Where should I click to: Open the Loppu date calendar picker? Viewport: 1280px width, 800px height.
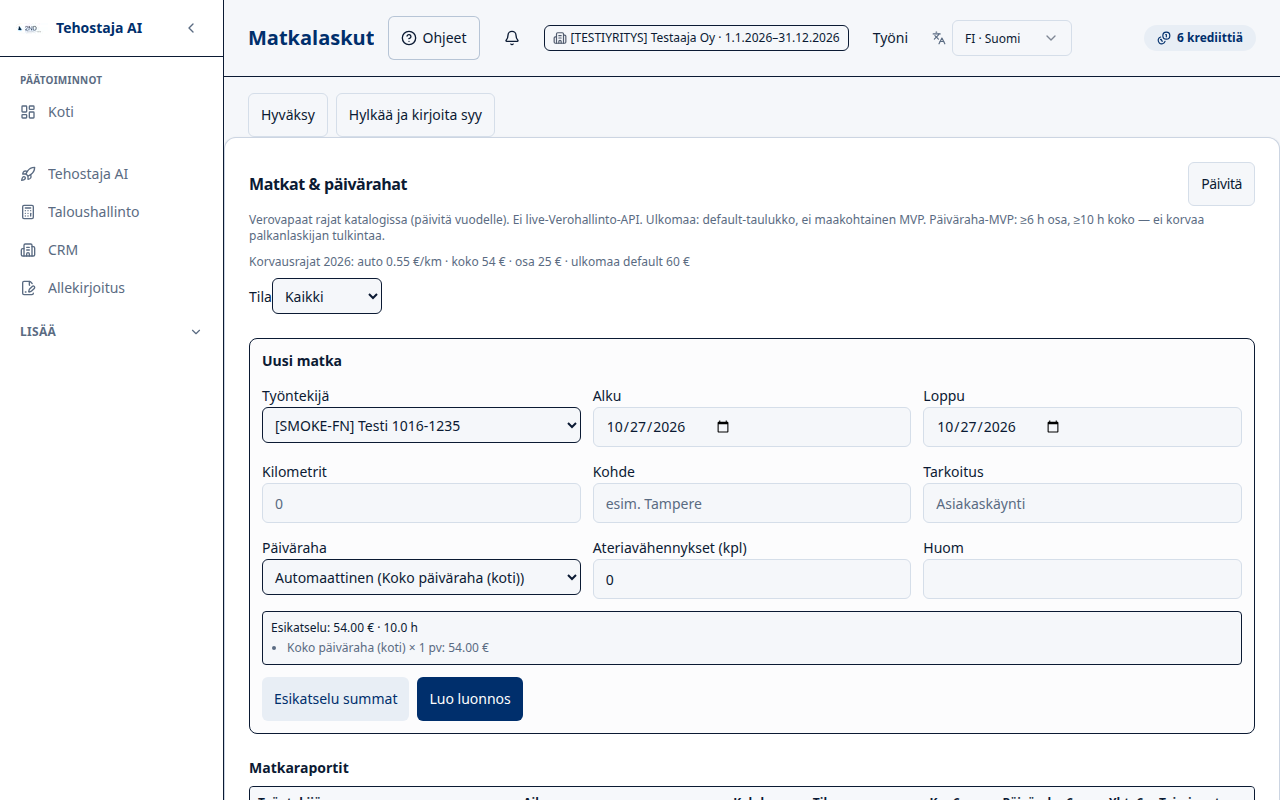click(1052, 427)
